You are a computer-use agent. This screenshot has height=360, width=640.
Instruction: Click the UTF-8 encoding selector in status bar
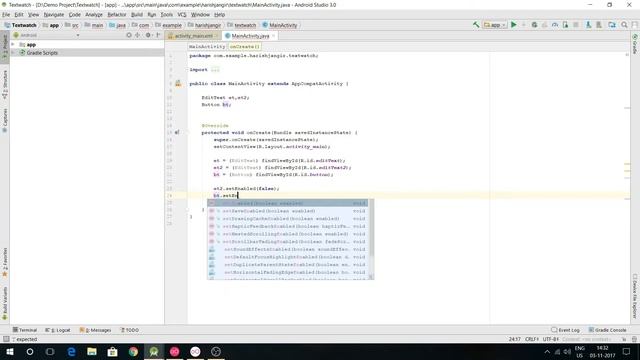tap(551, 339)
